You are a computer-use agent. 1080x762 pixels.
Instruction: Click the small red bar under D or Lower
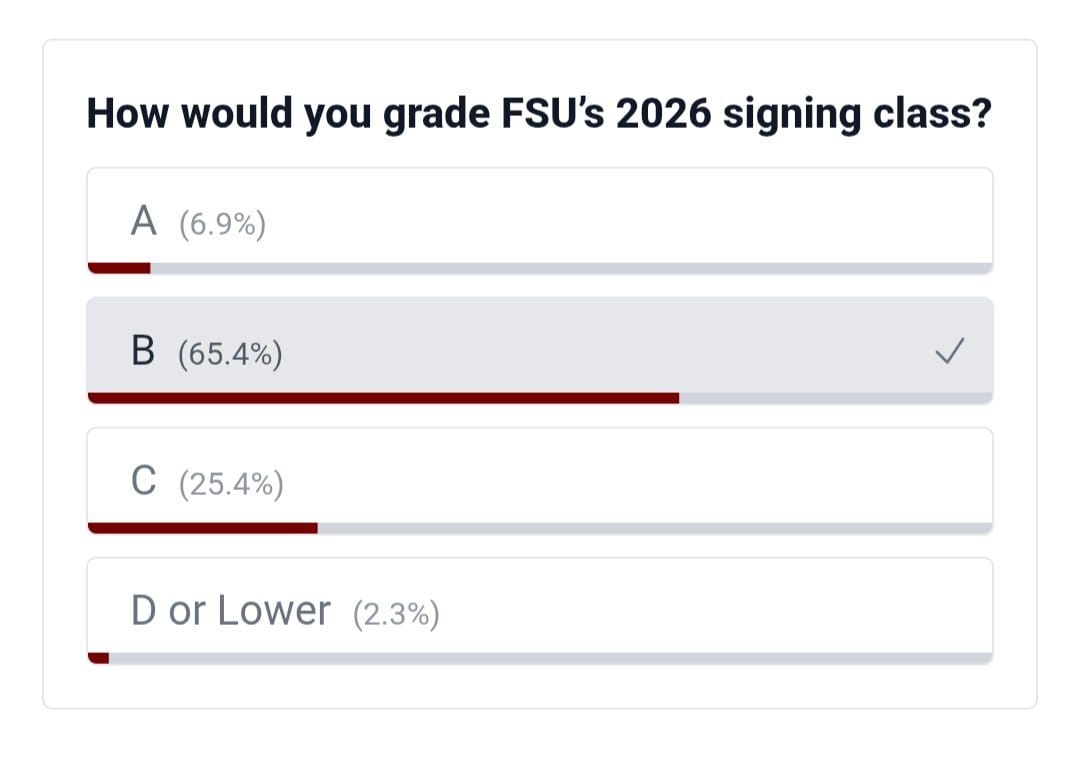click(99, 658)
